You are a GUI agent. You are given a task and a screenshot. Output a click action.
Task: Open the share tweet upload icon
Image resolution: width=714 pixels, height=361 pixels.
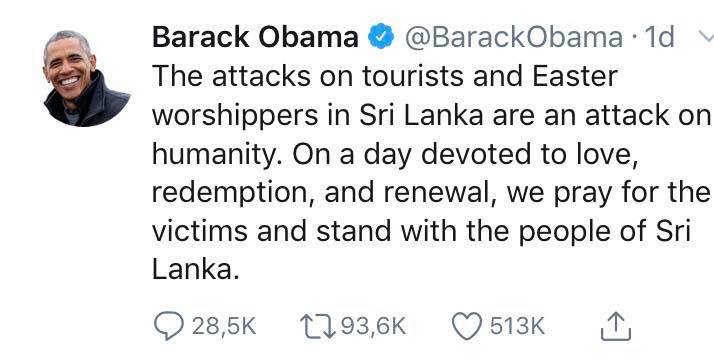click(616, 326)
